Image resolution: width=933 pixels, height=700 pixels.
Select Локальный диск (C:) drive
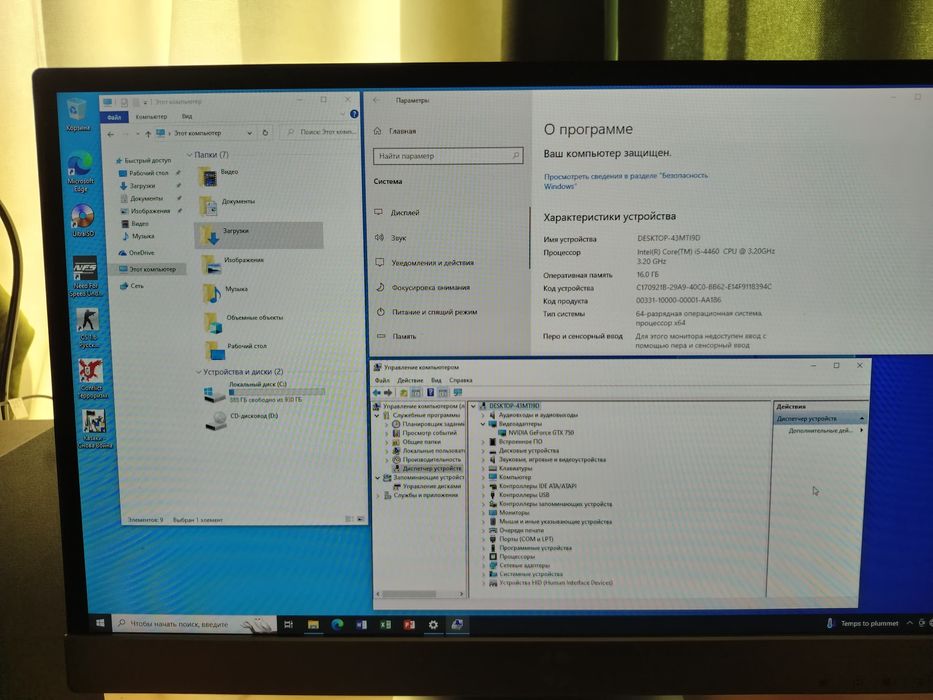[x=264, y=393]
